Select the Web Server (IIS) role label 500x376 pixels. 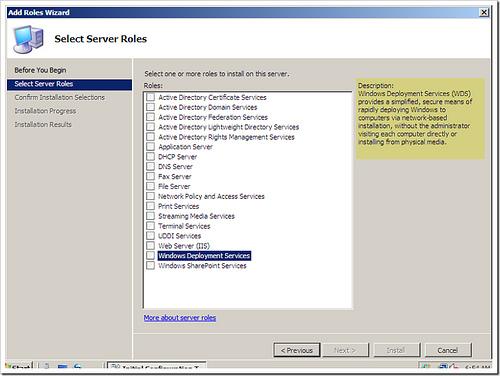[x=184, y=246]
